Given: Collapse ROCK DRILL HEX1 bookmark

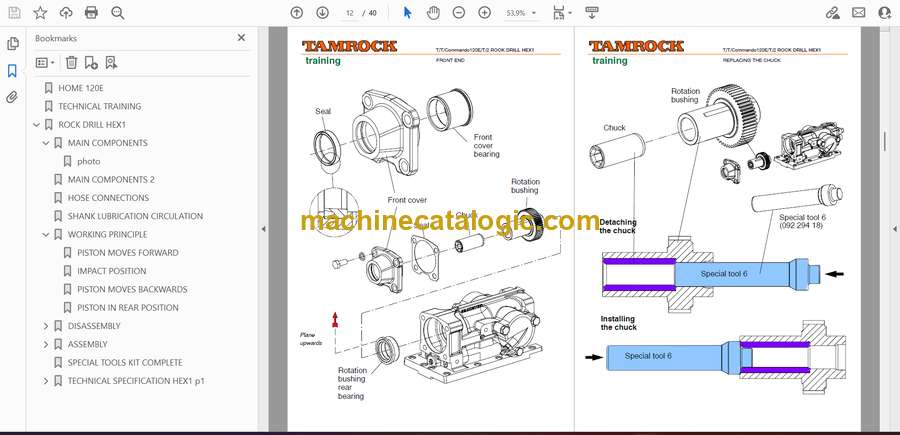Looking at the screenshot, I should [x=37, y=125].
